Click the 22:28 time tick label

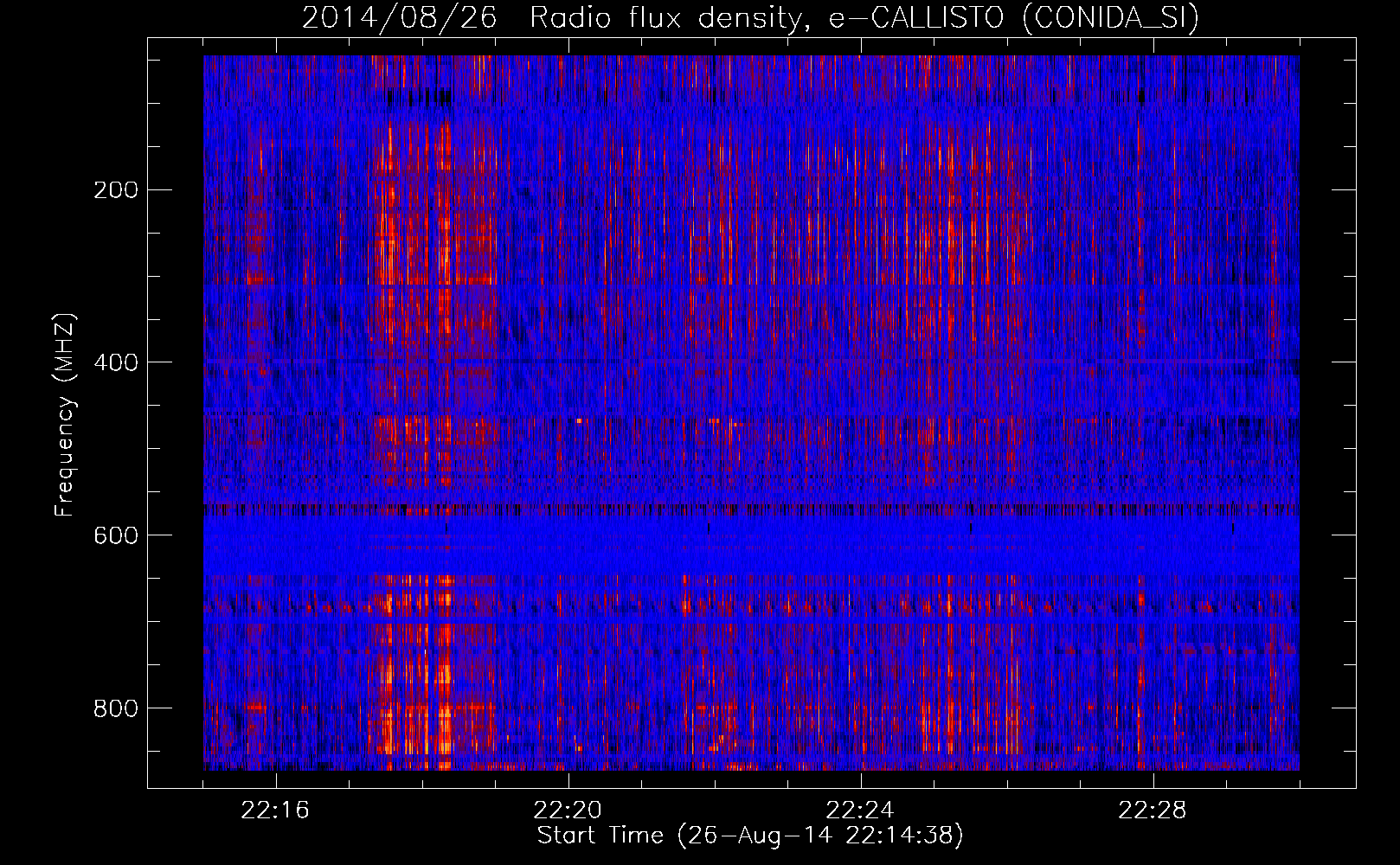(1153, 811)
